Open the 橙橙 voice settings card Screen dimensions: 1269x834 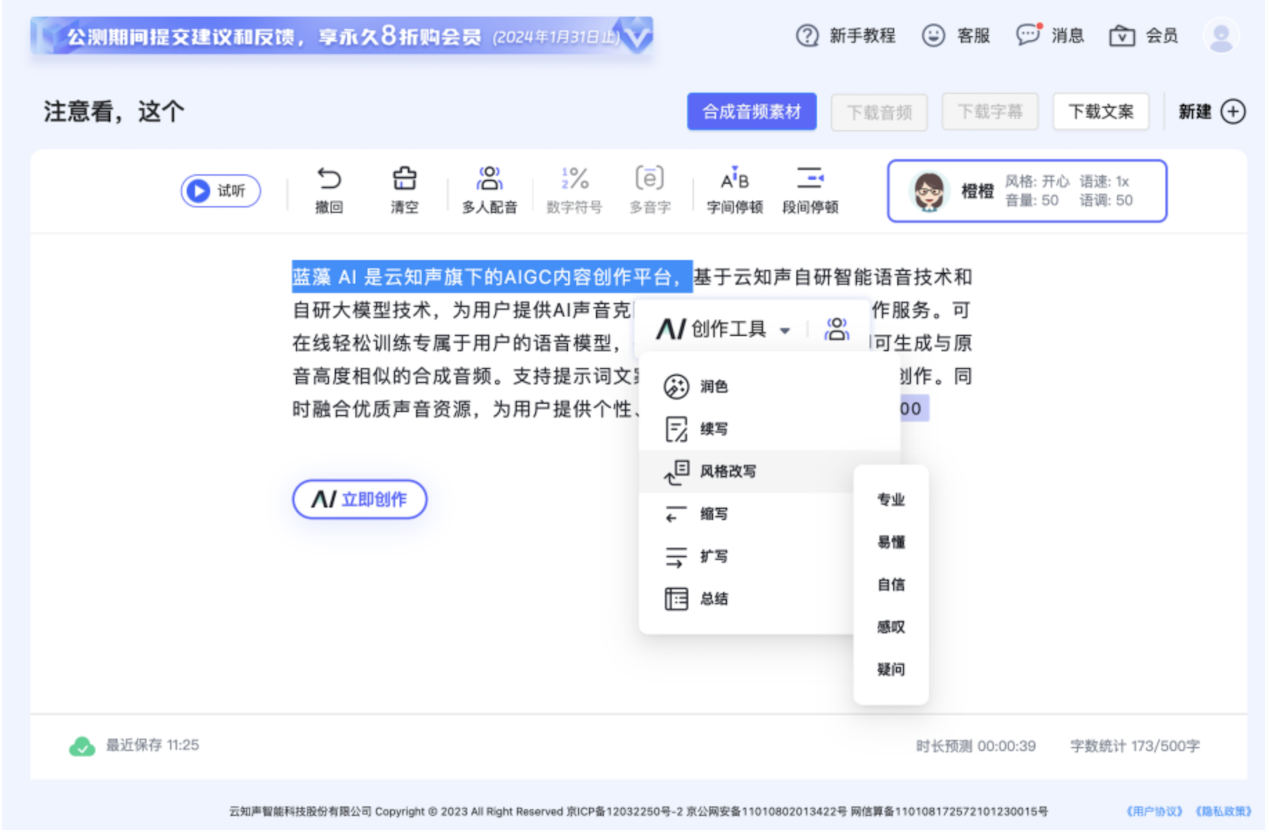pyautogui.click(x=1027, y=191)
